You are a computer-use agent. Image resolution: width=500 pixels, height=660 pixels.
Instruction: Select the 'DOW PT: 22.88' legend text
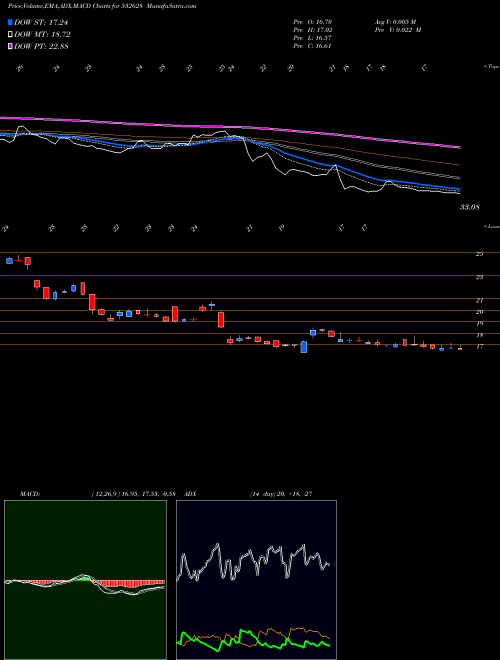tap(41, 46)
